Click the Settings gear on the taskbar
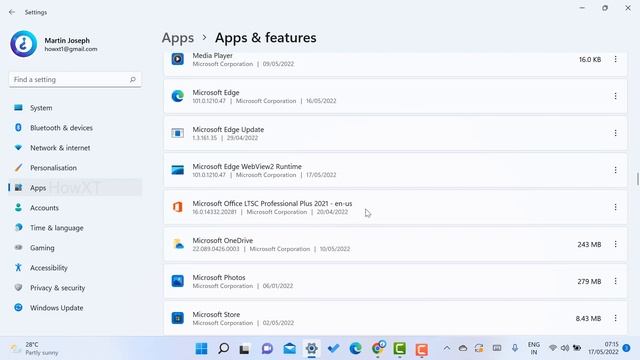Screen dimensions: 640x360 click(x=311, y=349)
